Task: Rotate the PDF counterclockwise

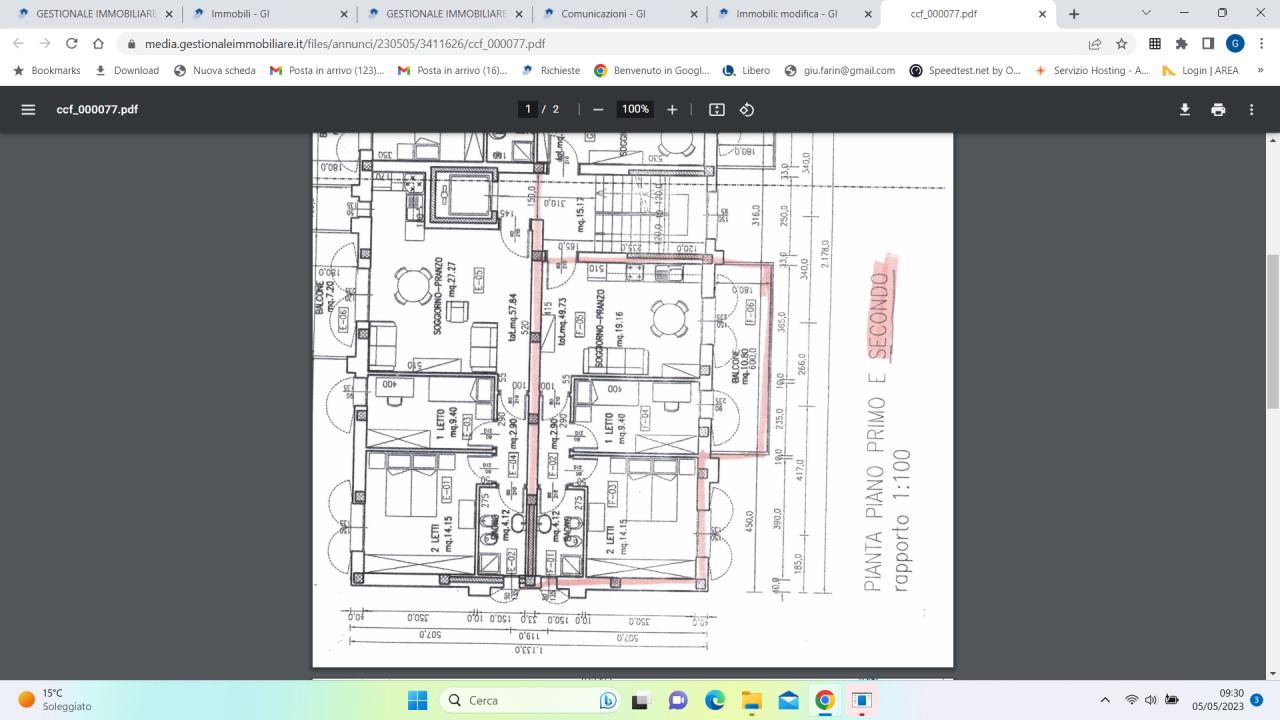Action: pos(747,110)
